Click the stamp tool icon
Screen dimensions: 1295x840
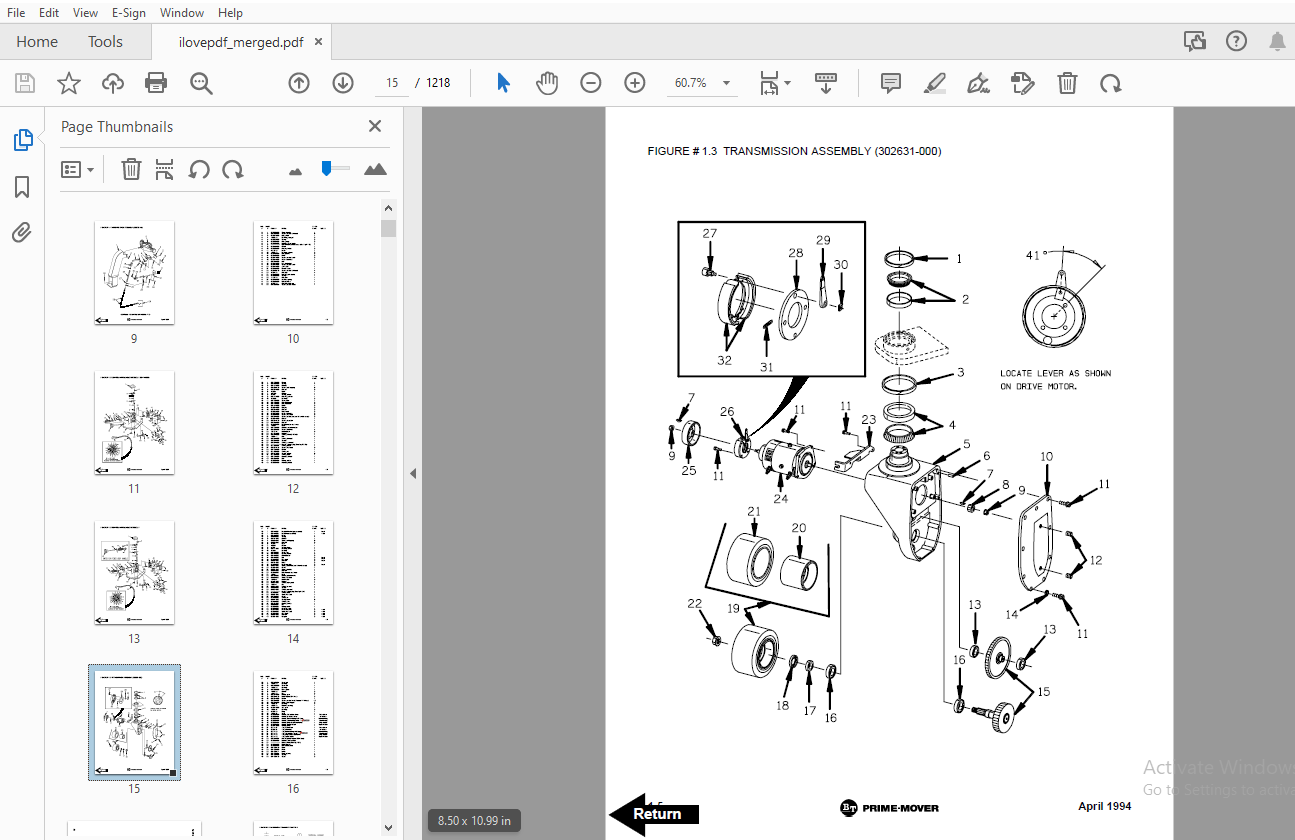pos(1022,83)
